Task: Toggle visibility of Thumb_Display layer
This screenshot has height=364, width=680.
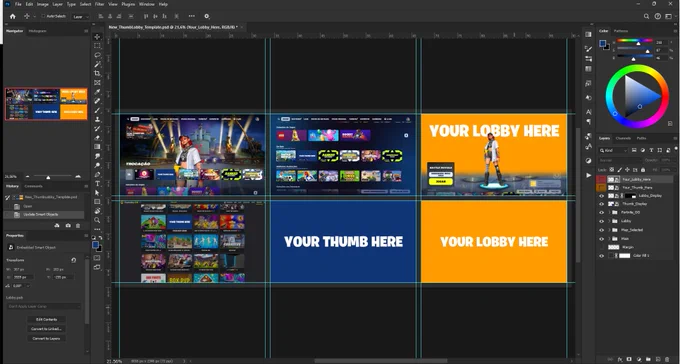Action: (x=601, y=204)
